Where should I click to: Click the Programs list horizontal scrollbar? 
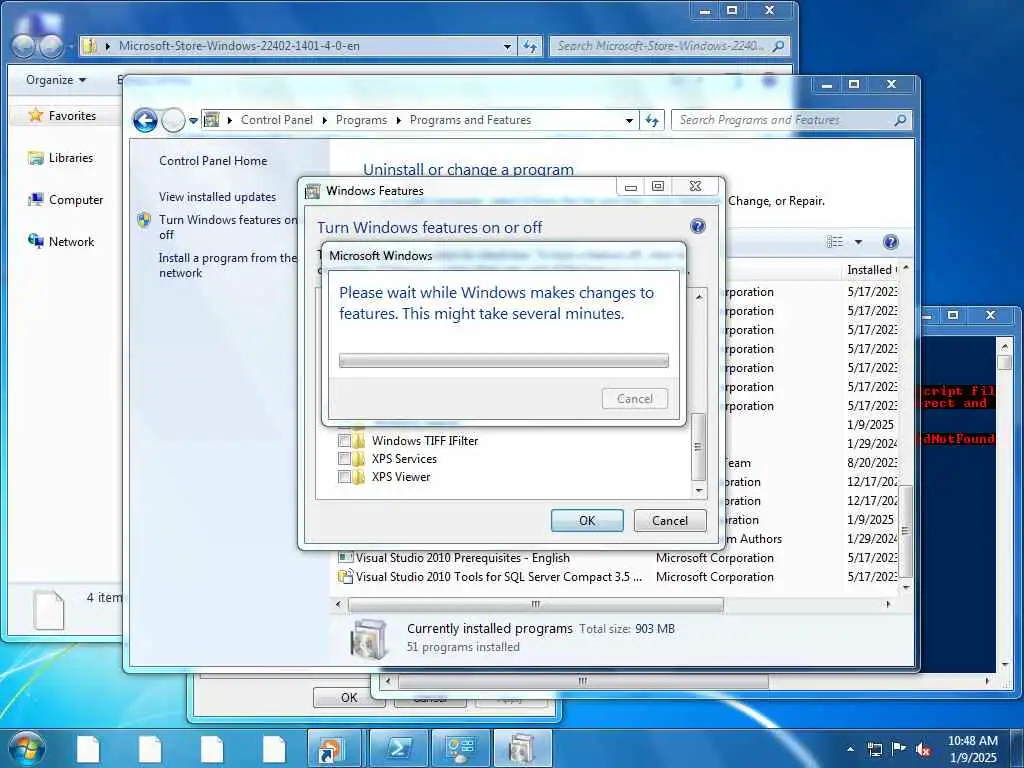[x=536, y=605]
